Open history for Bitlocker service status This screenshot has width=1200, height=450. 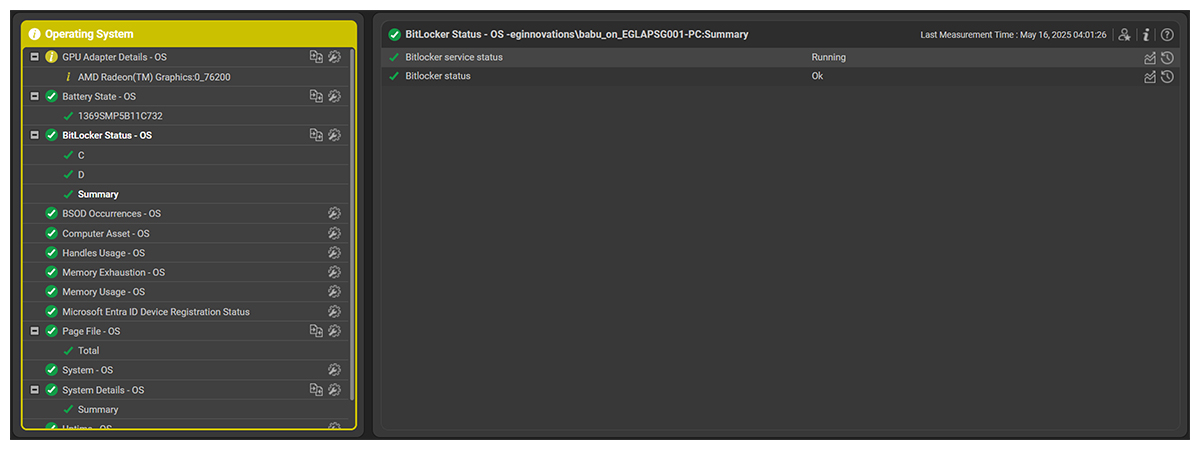click(x=1167, y=58)
